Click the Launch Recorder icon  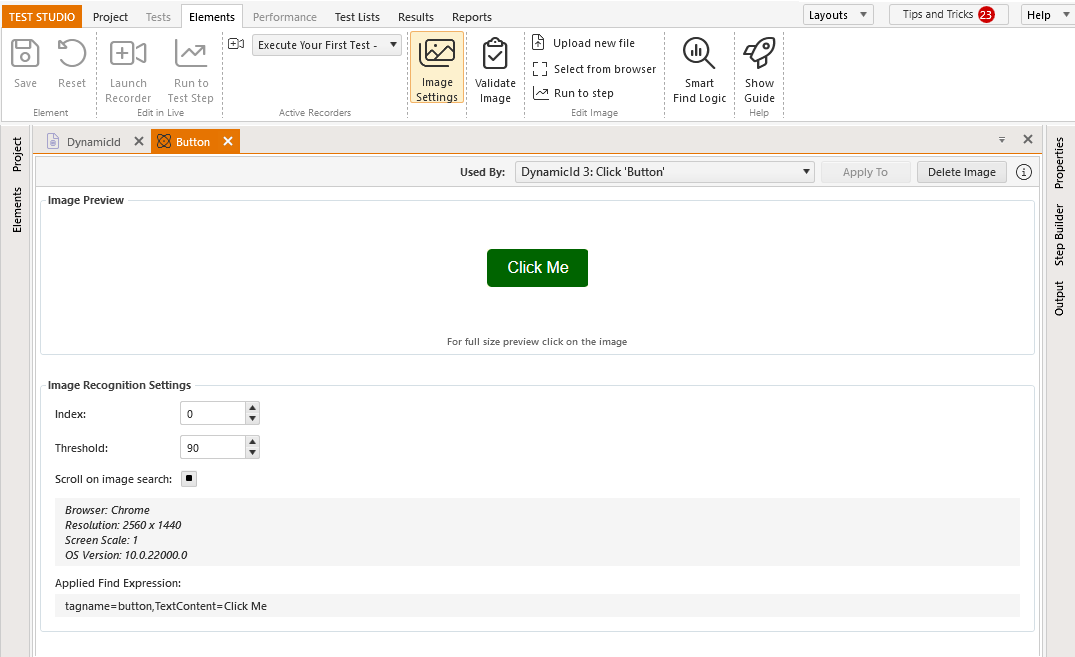point(128,53)
